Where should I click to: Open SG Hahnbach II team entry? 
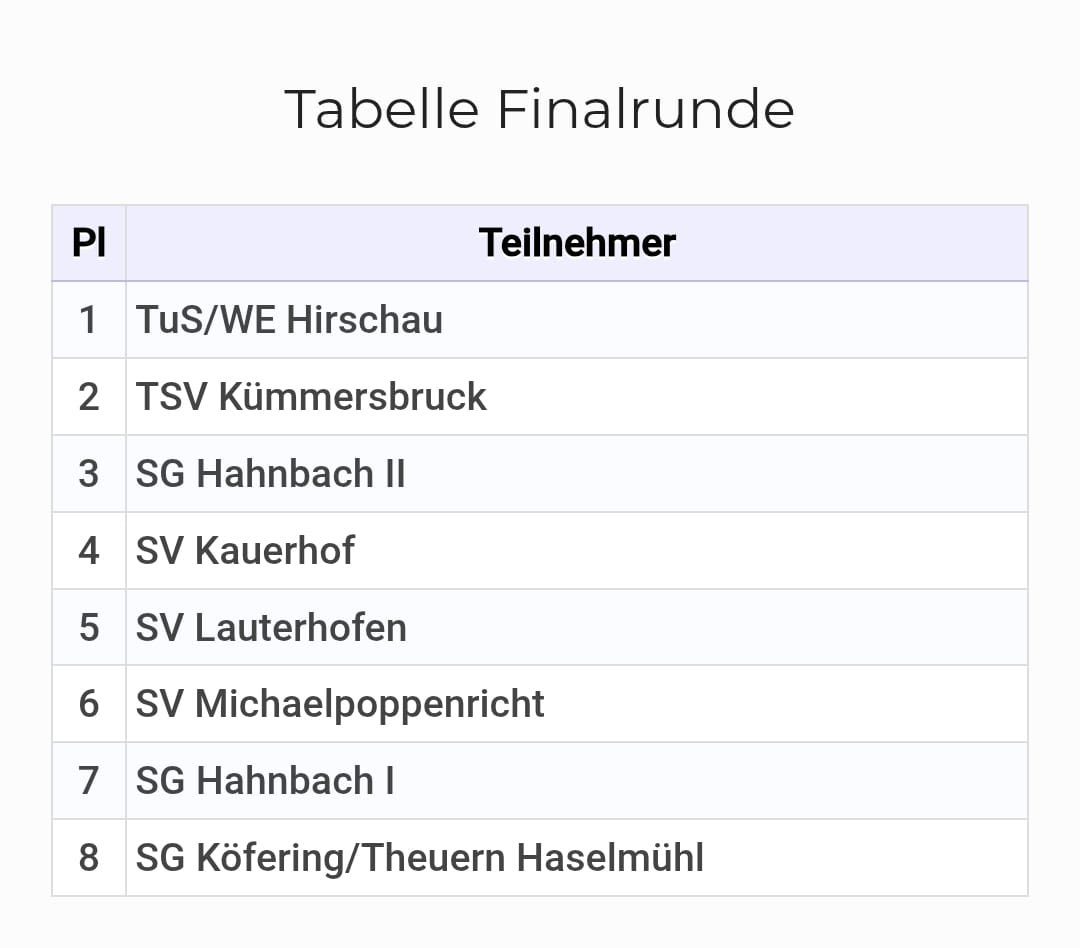tap(271, 474)
